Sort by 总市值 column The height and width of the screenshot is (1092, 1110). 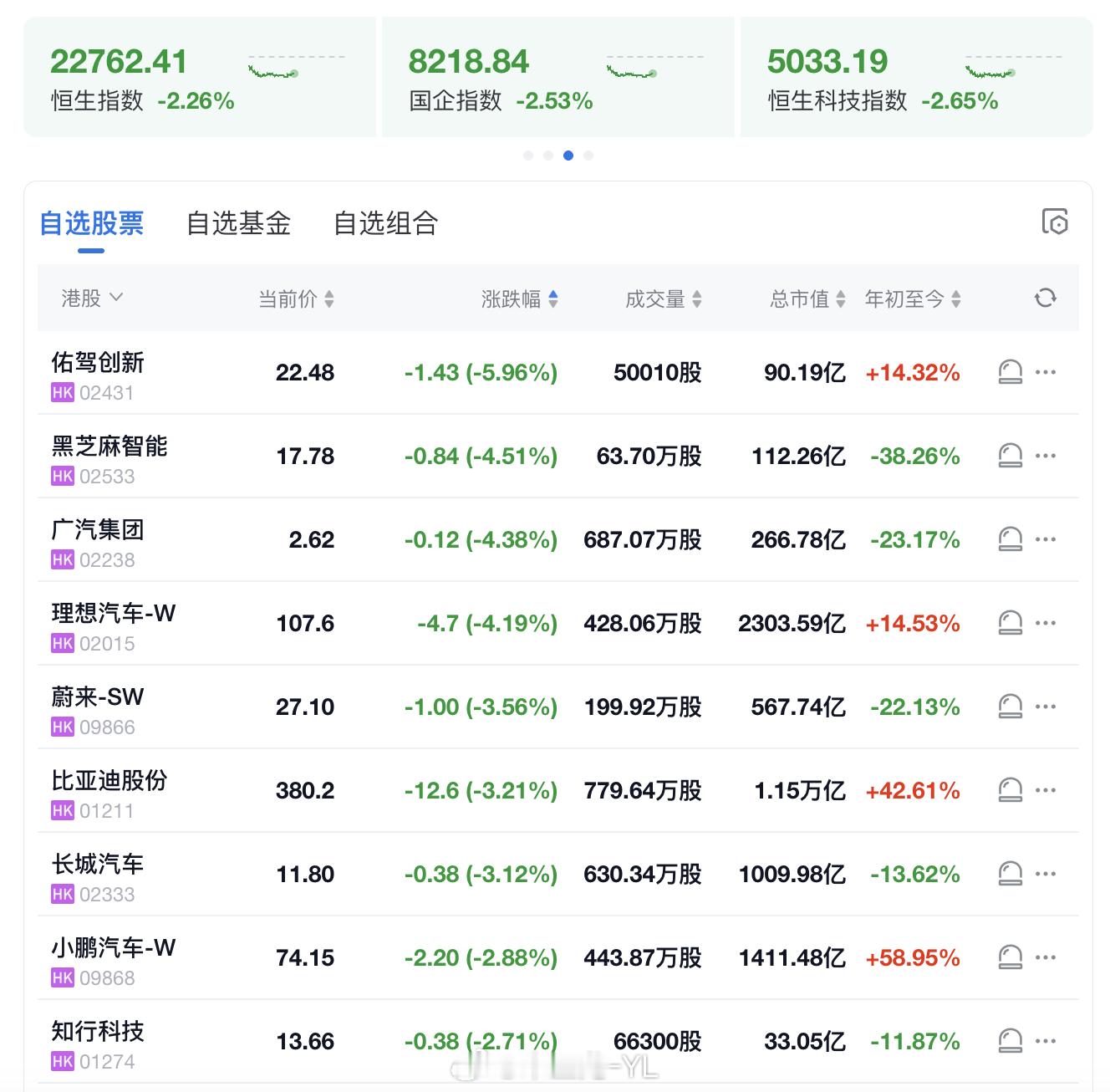[807, 299]
